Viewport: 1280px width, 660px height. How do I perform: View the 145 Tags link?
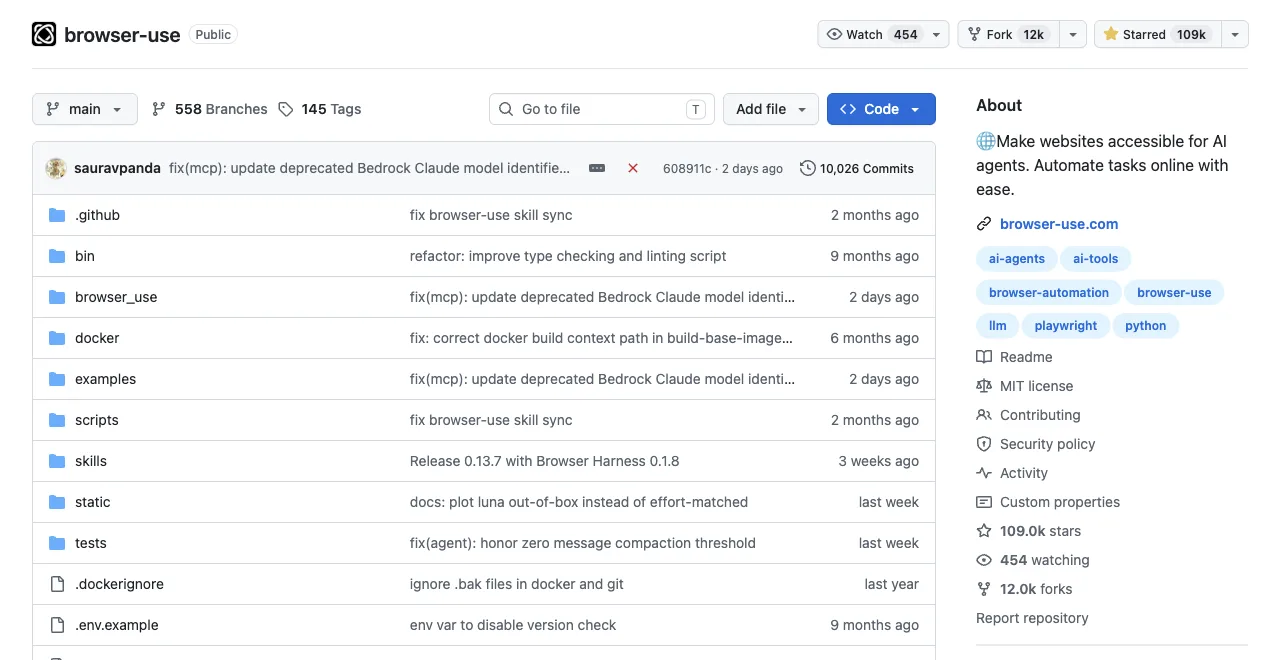click(x=320, y=109)
